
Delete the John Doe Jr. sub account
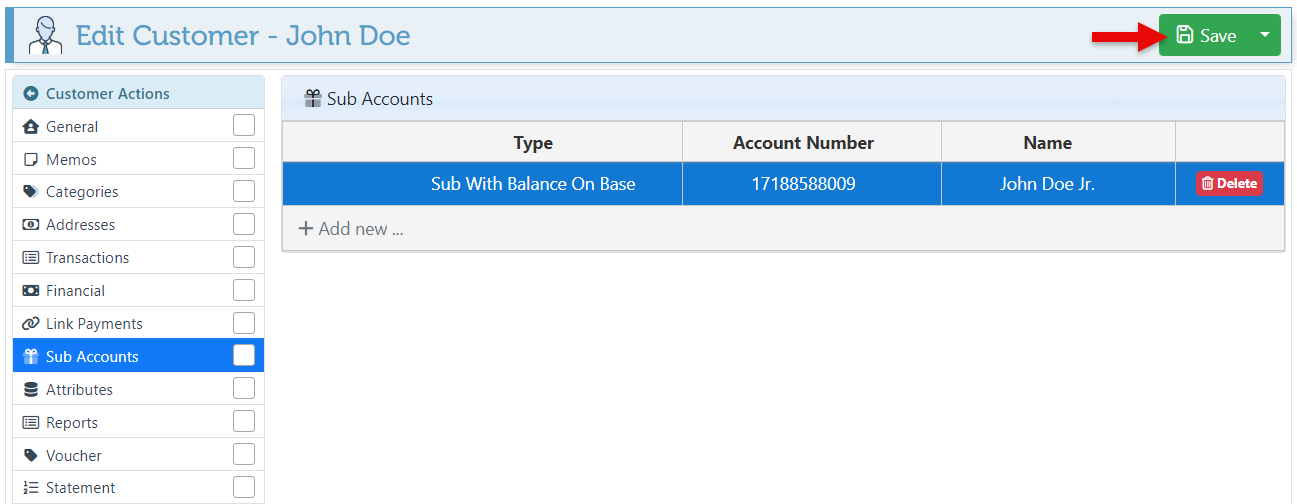[x=1229, y=184]
